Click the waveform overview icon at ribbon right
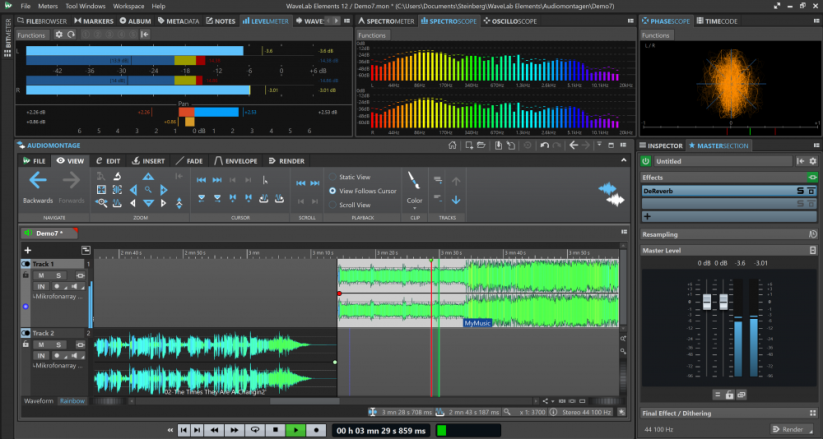This screenshot has height=439, width=823. pyautogui.click(x=611, y=194)
